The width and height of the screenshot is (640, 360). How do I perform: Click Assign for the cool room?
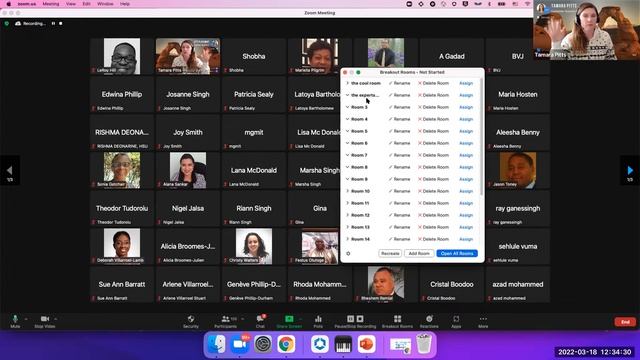coord(466,83)
